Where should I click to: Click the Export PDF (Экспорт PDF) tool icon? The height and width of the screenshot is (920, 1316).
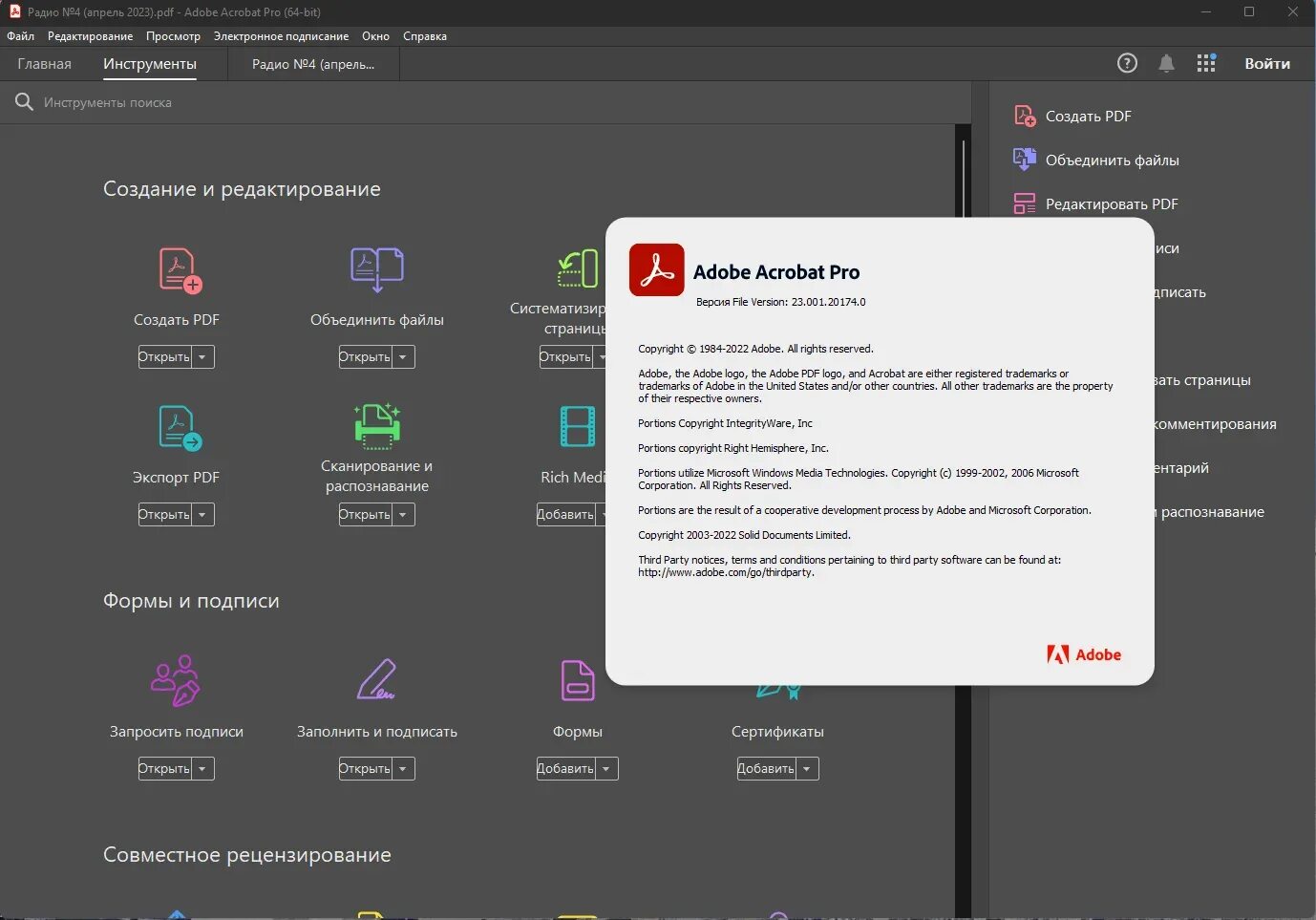pyautogui.click(x=180, y=428)
